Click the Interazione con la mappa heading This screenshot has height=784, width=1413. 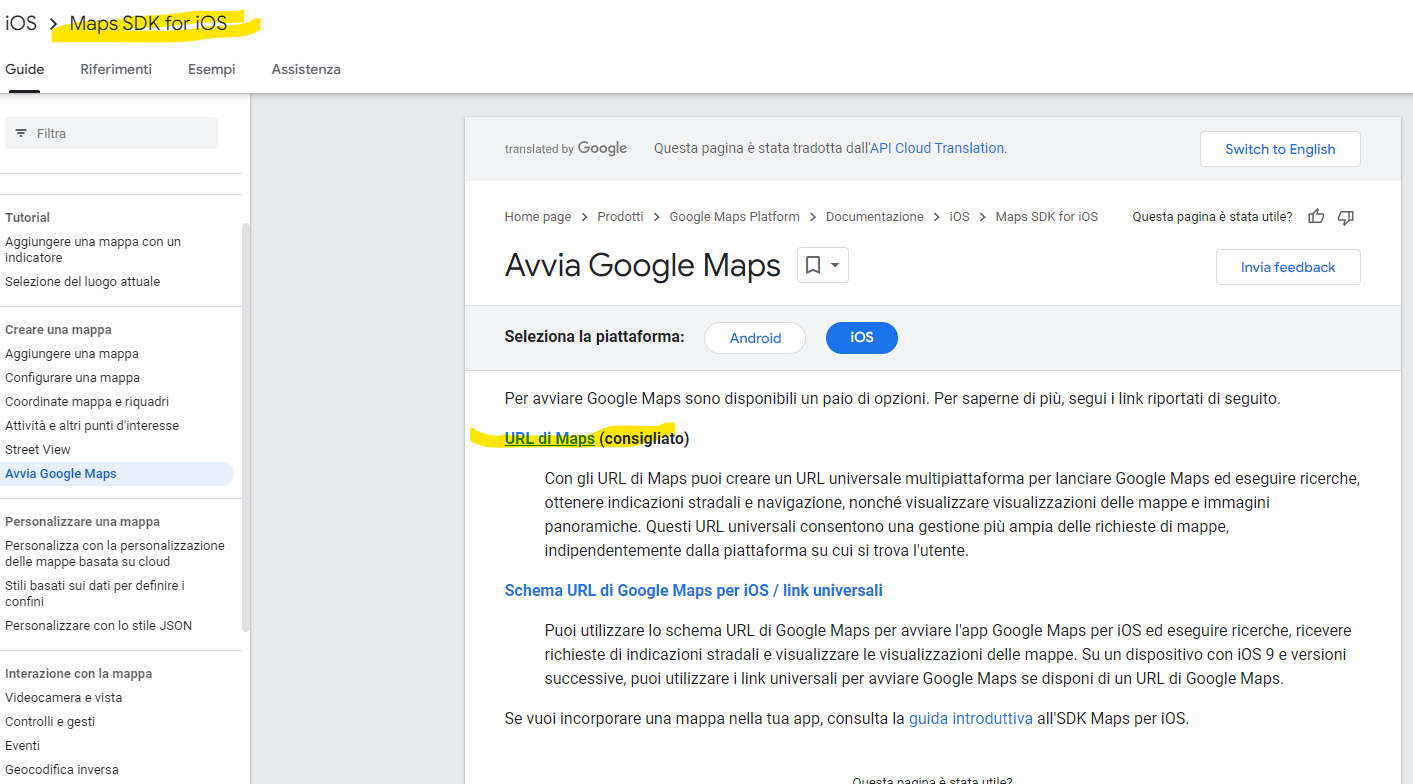[78, 674]
